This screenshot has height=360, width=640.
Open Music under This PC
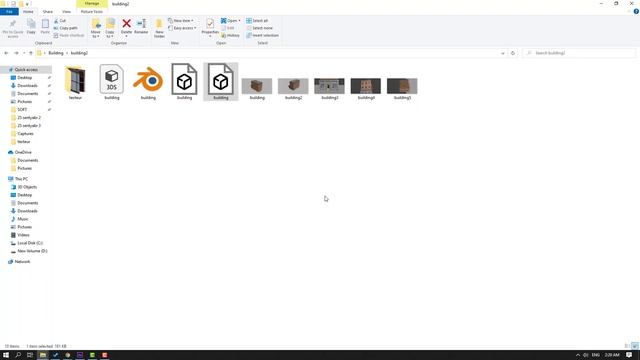pyautogui.click(x=23, y=219)
